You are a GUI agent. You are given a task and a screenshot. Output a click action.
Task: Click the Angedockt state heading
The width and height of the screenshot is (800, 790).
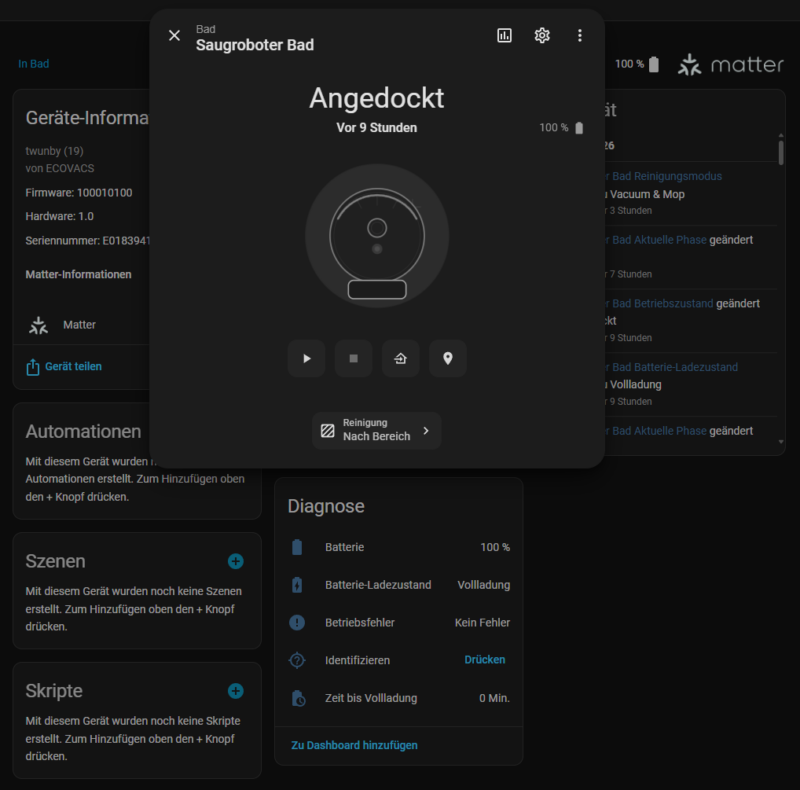point(377,98)
